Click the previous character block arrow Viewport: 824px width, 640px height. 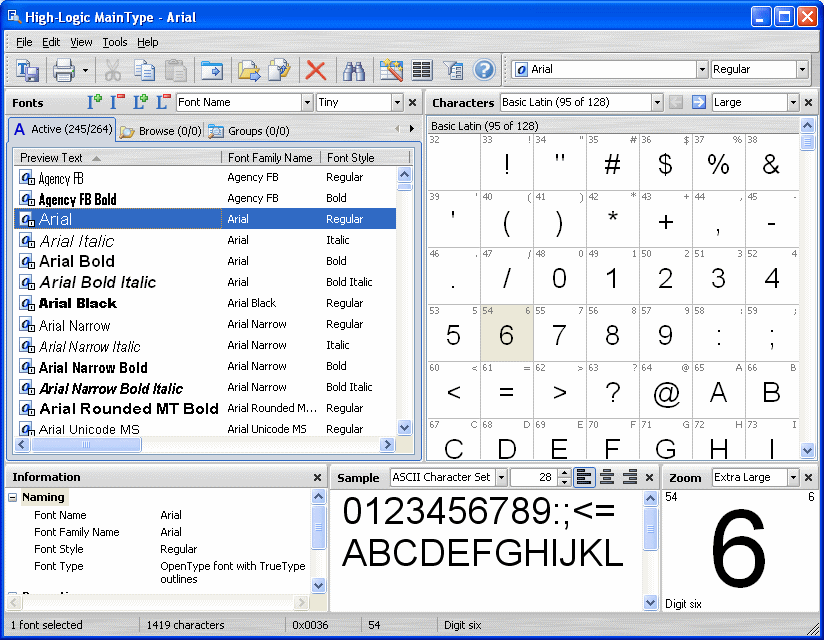676,102
